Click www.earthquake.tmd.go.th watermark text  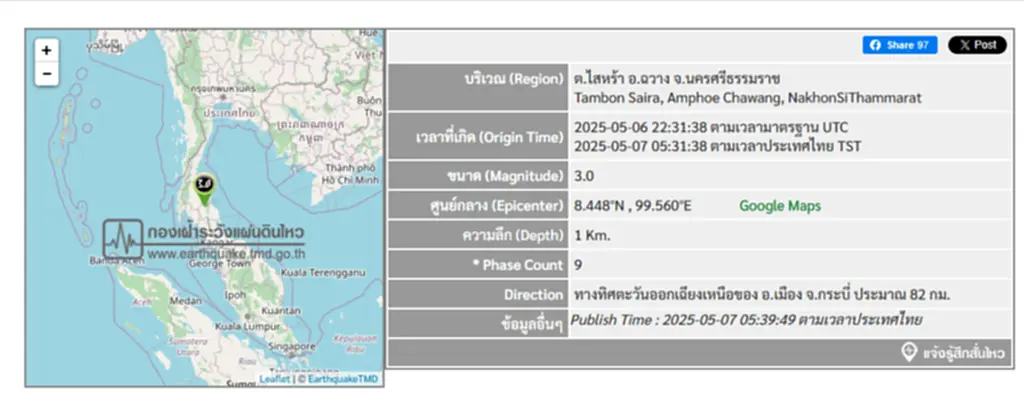[x=226, y=254]
